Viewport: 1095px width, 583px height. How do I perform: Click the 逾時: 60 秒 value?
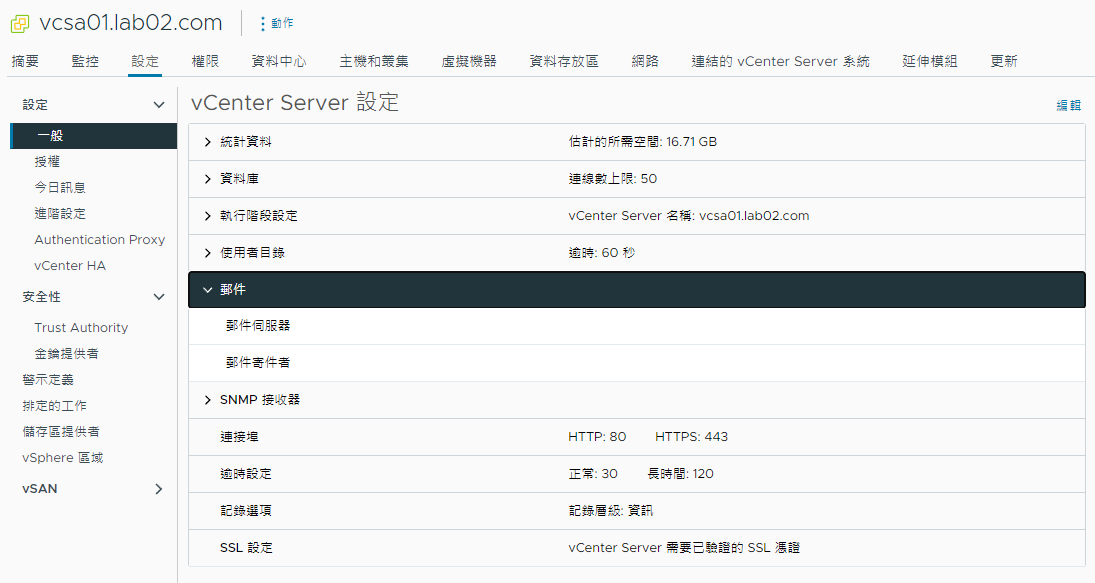pyautogui.click(x=601, y=253)
